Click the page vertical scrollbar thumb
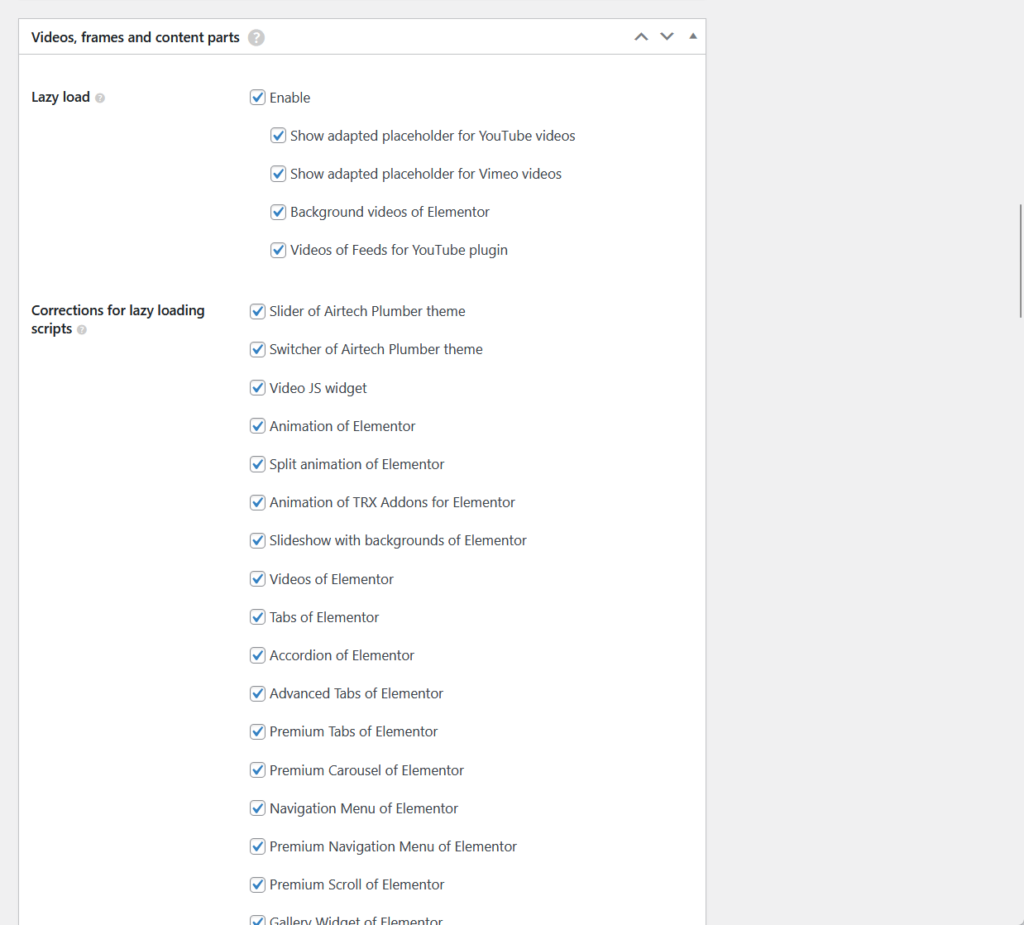Screen dimensions: 1024x925 click(1021, 261)
